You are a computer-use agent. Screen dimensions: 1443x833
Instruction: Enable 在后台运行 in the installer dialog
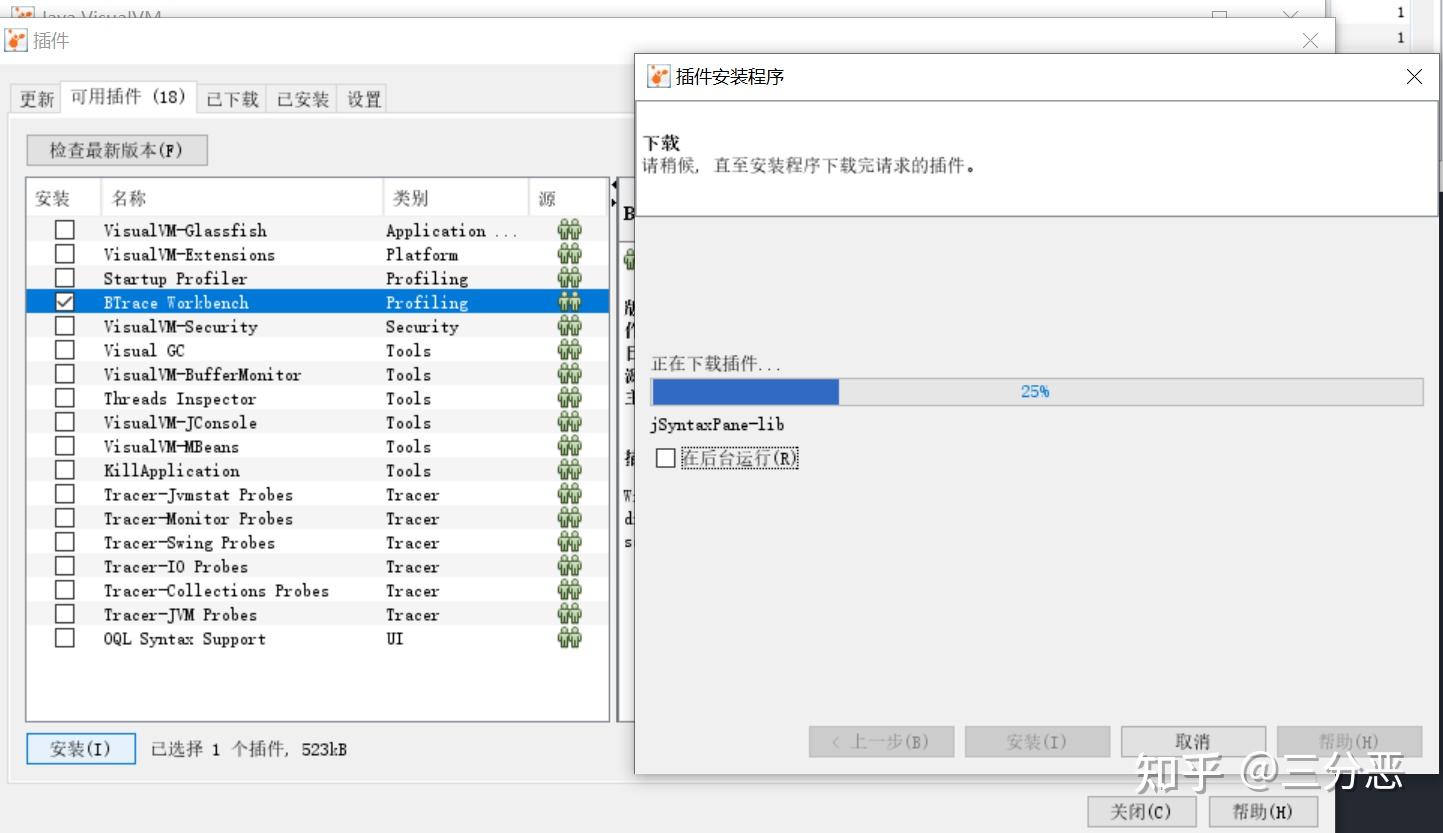(664, 457)
